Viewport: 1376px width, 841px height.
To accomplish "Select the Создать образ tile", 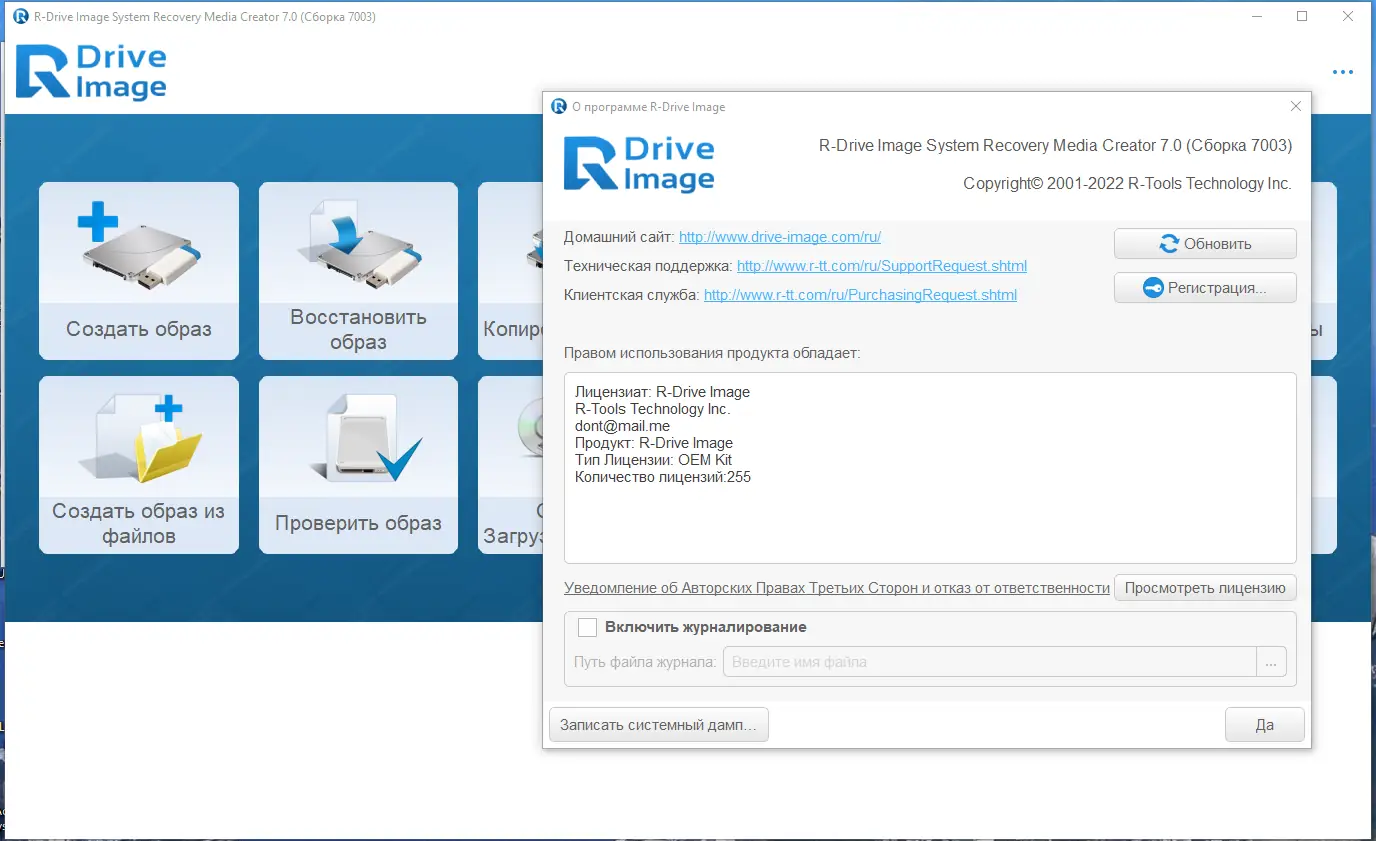I will tap(138, 270).
